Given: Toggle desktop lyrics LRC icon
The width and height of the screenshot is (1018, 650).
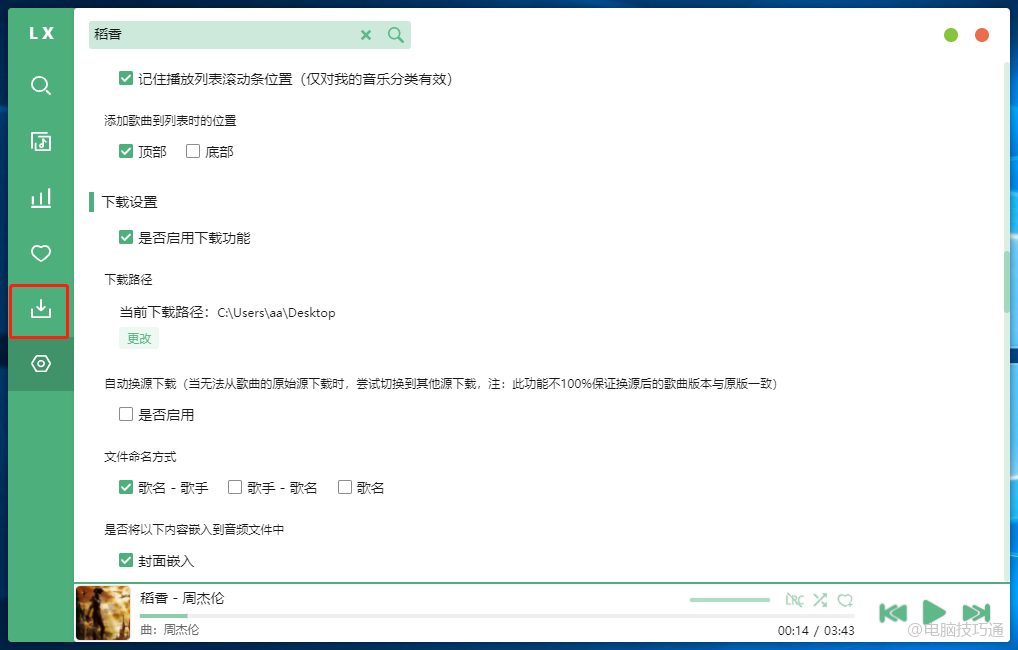Looking at the screenshot, I should tap(794, 600).
